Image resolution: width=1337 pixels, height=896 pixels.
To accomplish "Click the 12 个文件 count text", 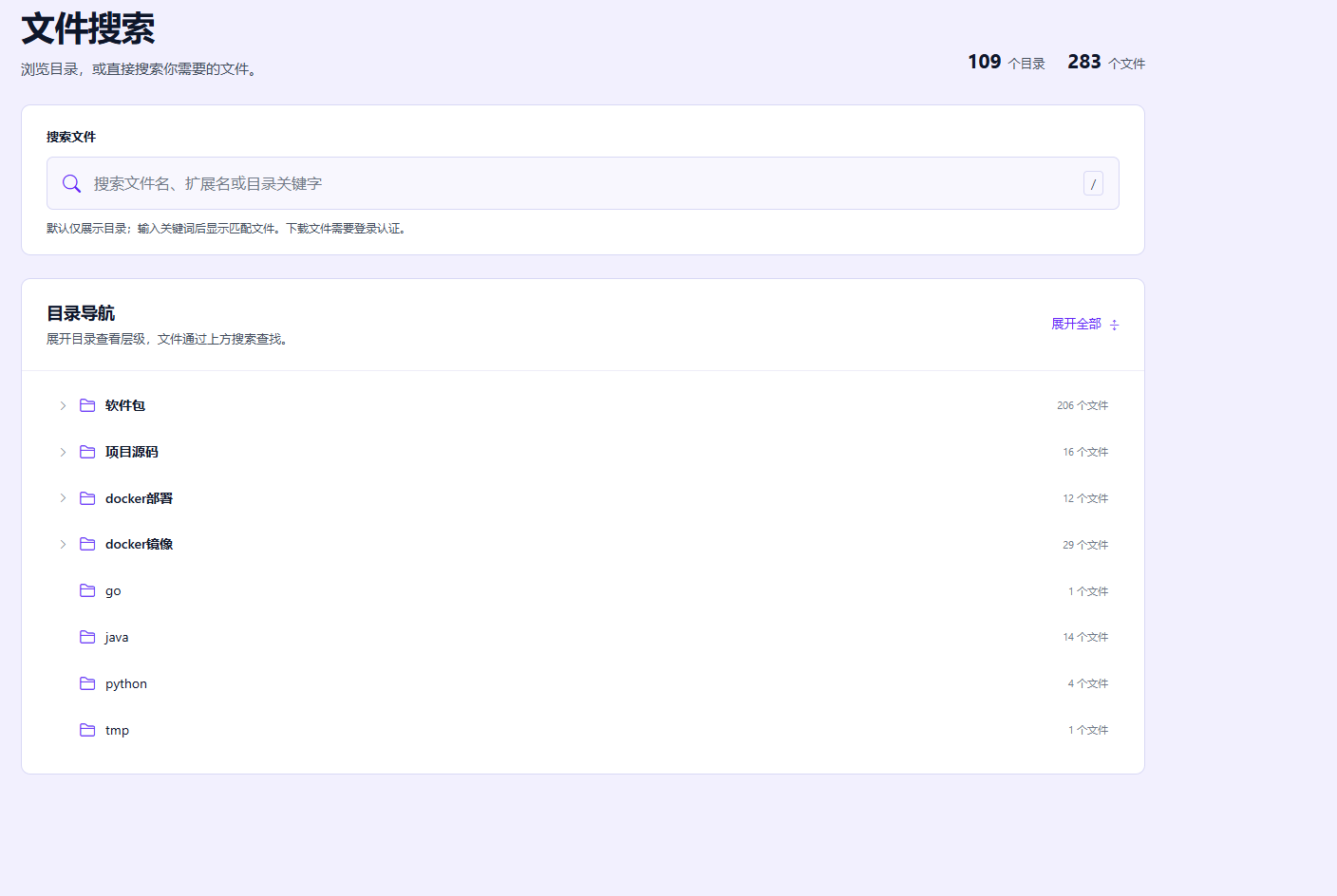I will [x=1085, y=498].
